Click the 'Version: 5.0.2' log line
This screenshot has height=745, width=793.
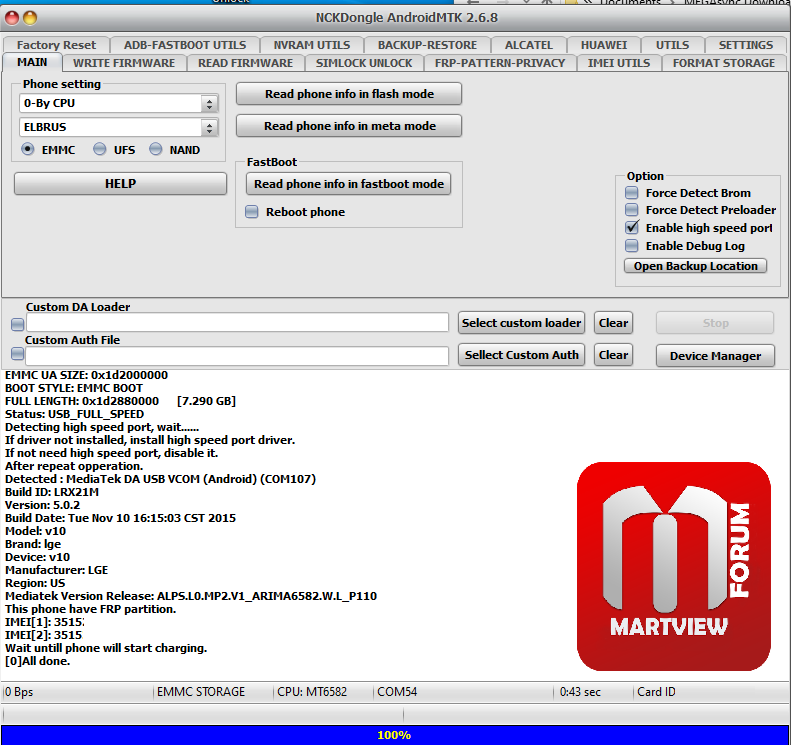(x=42, y=505)
